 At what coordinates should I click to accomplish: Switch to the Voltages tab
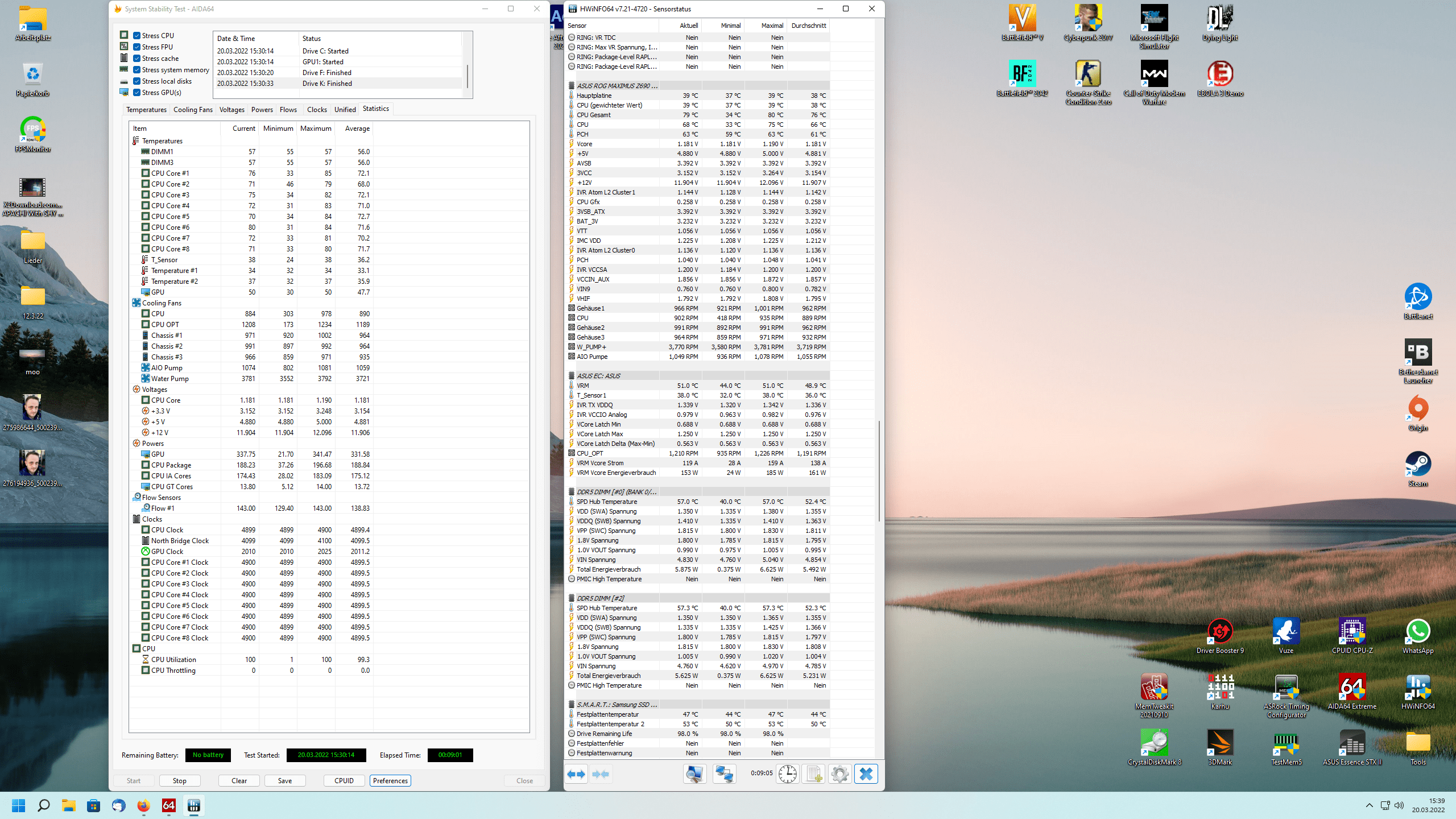click(231, 109)
